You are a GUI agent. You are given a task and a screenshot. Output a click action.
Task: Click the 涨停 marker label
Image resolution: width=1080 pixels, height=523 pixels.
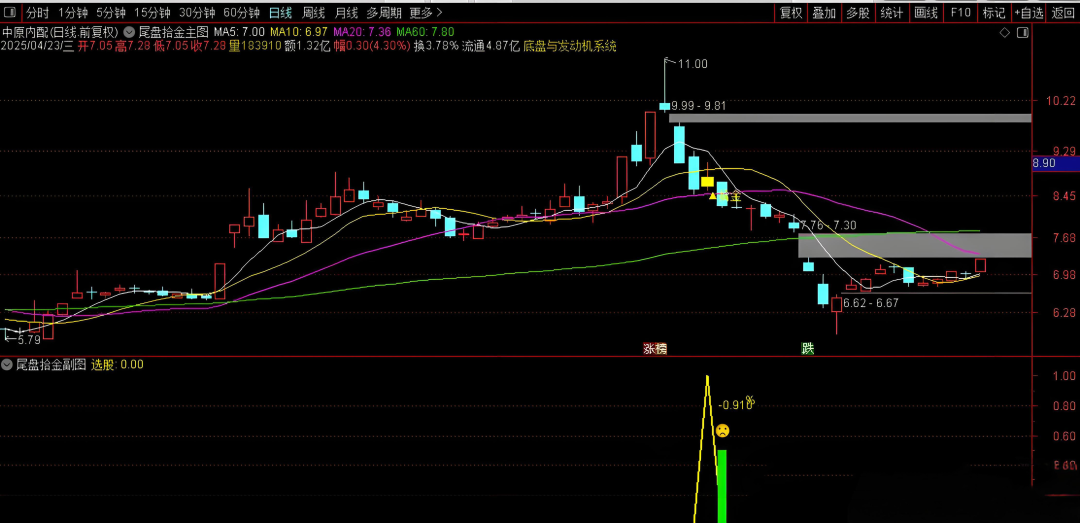click(655, 349)
